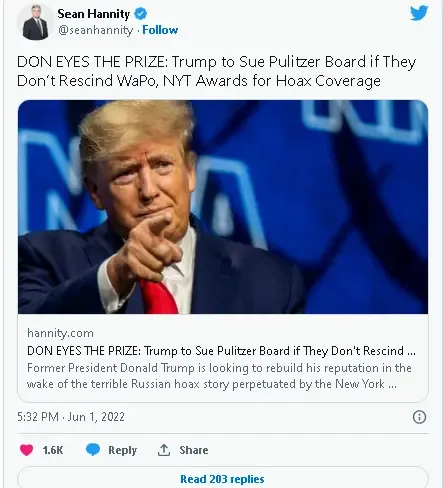Click the blue verified checkmark badge
Viewport: 443px width, 488px height.
tap(140, 14)
